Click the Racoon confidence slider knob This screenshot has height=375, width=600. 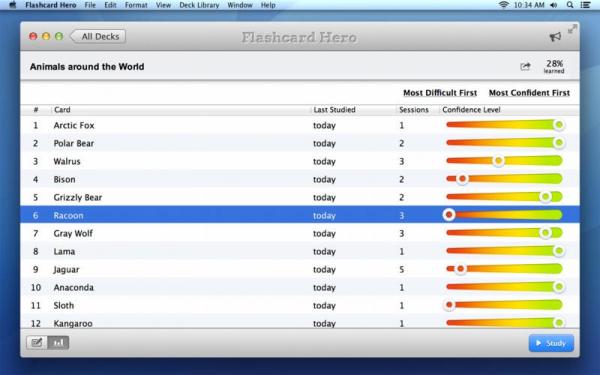pyautogui.click(x=449, y=215)
